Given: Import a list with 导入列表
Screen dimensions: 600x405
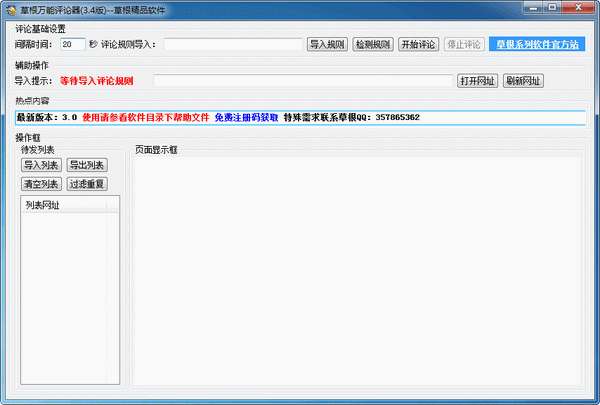Looking at the screenshot, I should click(41, 165).
